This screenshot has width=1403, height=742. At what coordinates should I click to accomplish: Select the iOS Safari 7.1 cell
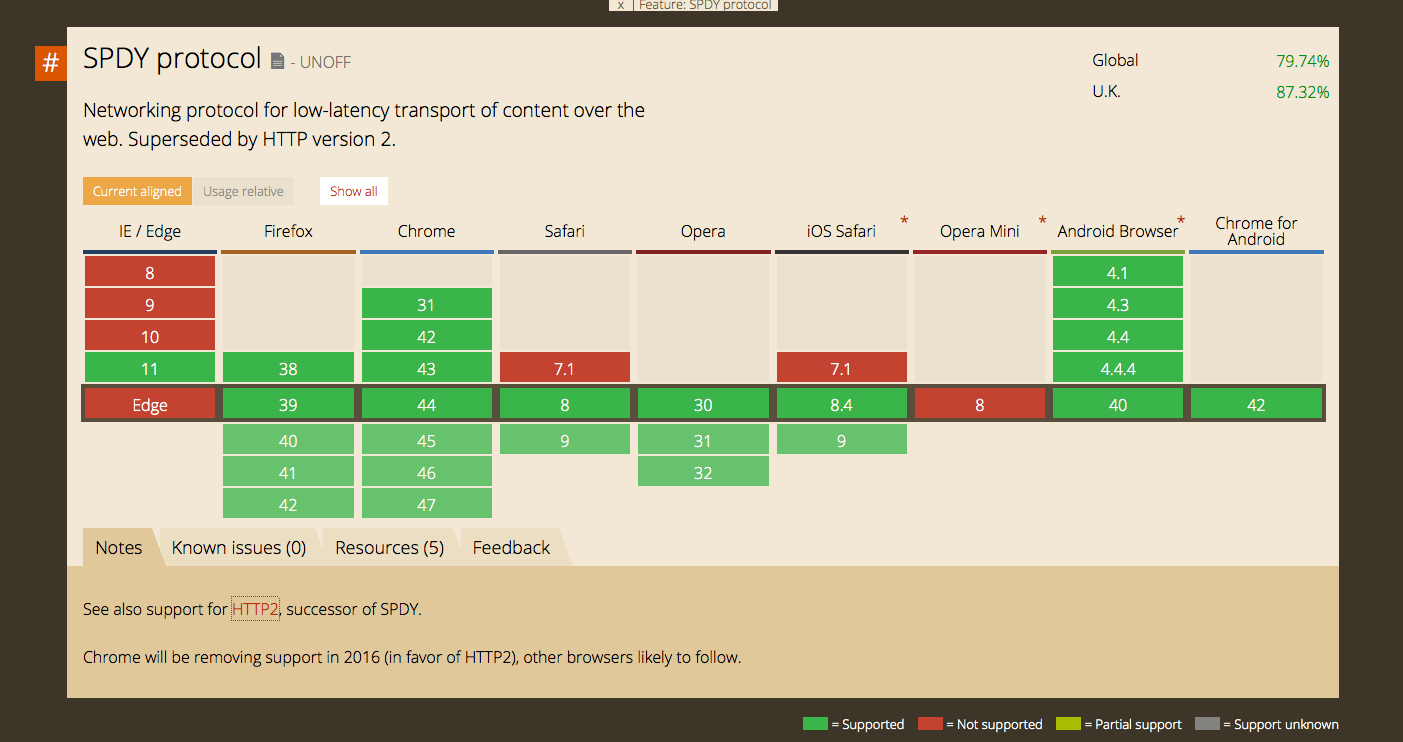841,368
